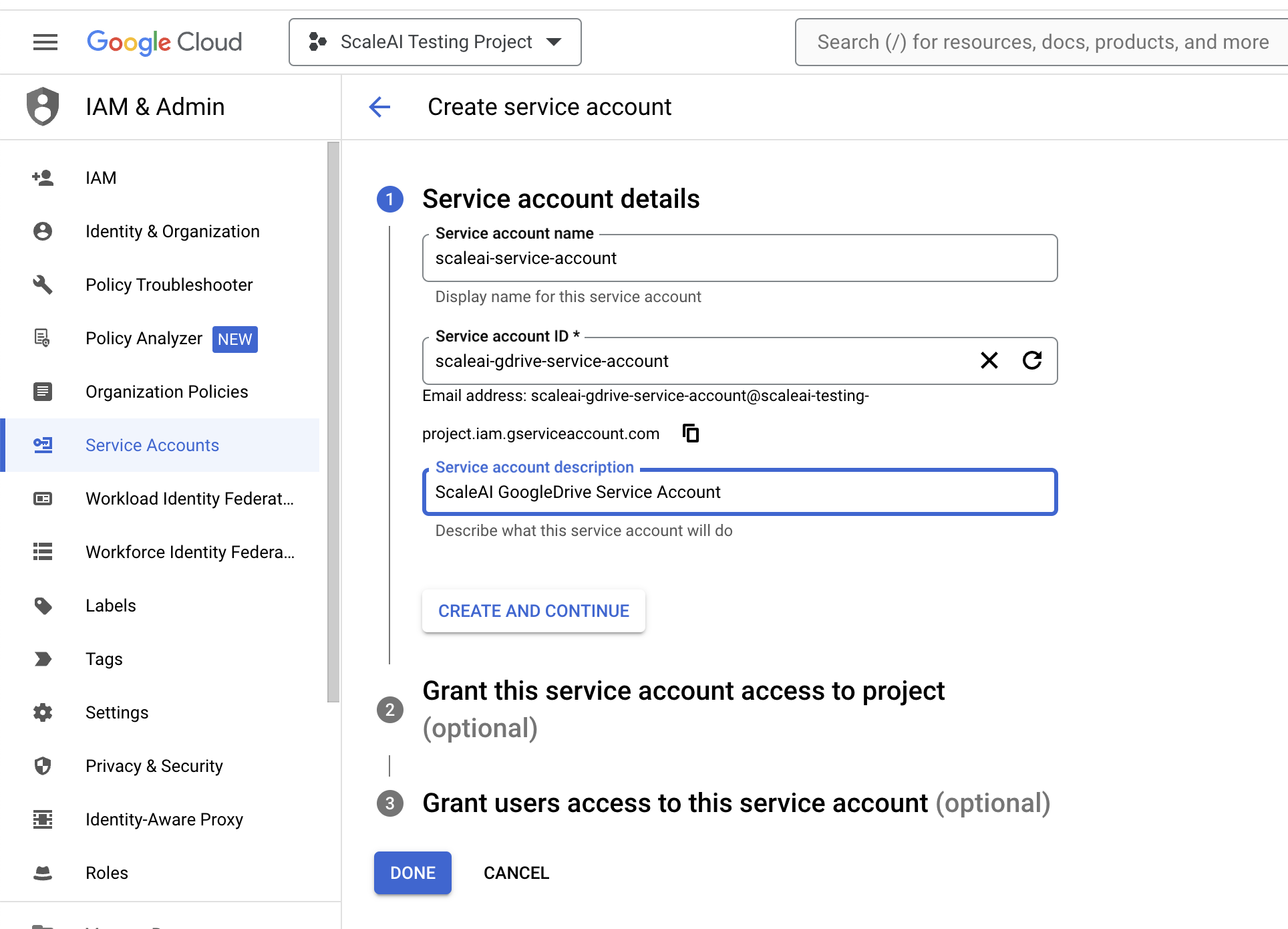Open the IAM section in sidebar
Image resolution: width=1288 pixels, height=929 pixels.
[x=101, y=177]
